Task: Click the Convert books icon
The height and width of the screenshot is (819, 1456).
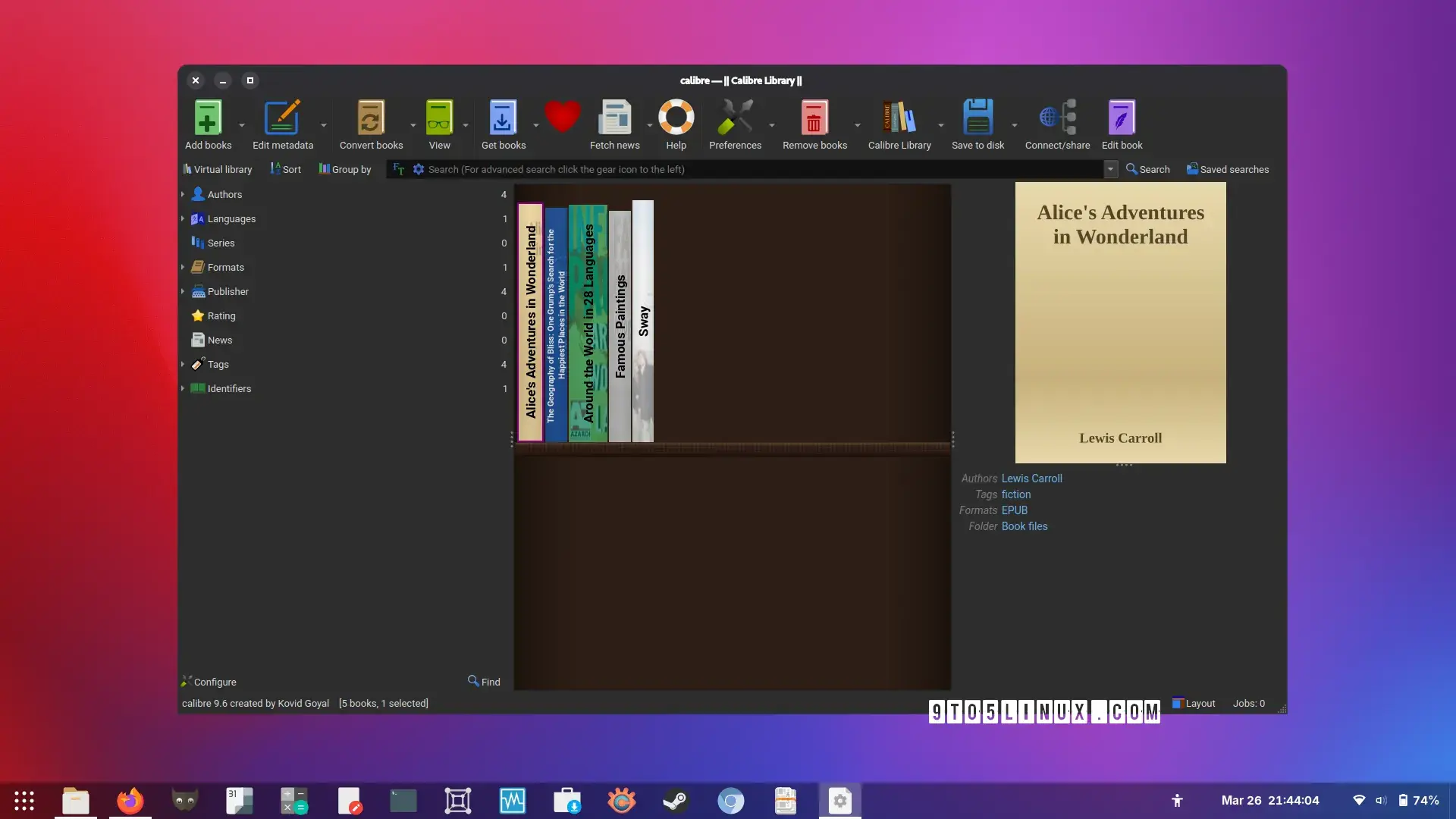Action: tap(371, 118)
